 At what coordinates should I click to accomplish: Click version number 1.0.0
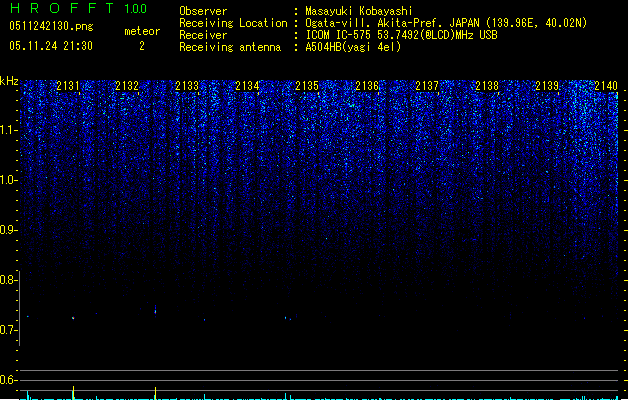(136, 9)
